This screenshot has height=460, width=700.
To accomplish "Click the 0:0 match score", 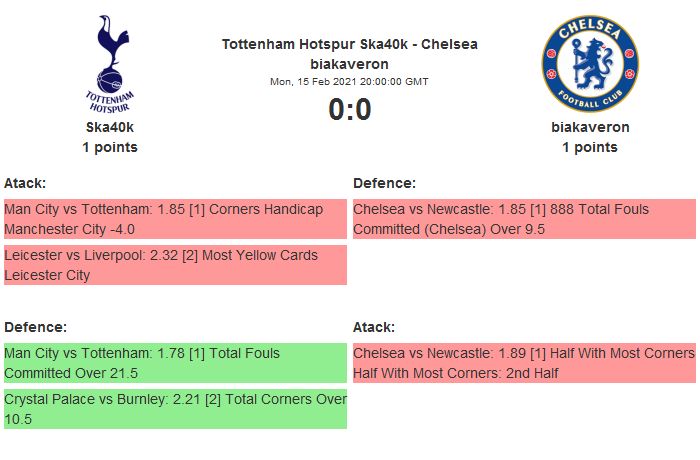I will click(349, 109).
